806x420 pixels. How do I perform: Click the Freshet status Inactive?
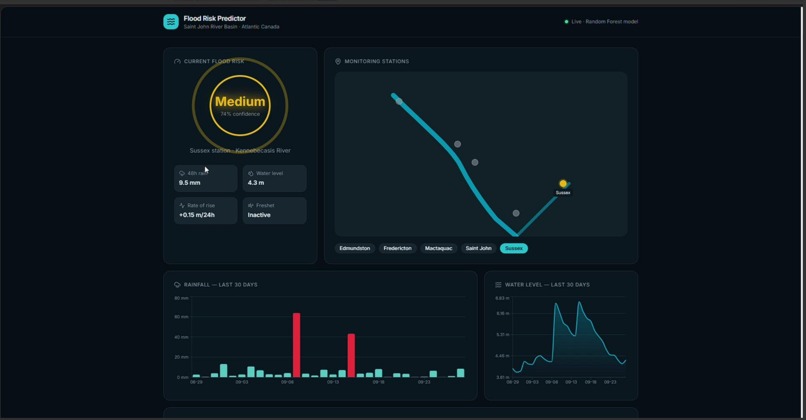(259, 215)
